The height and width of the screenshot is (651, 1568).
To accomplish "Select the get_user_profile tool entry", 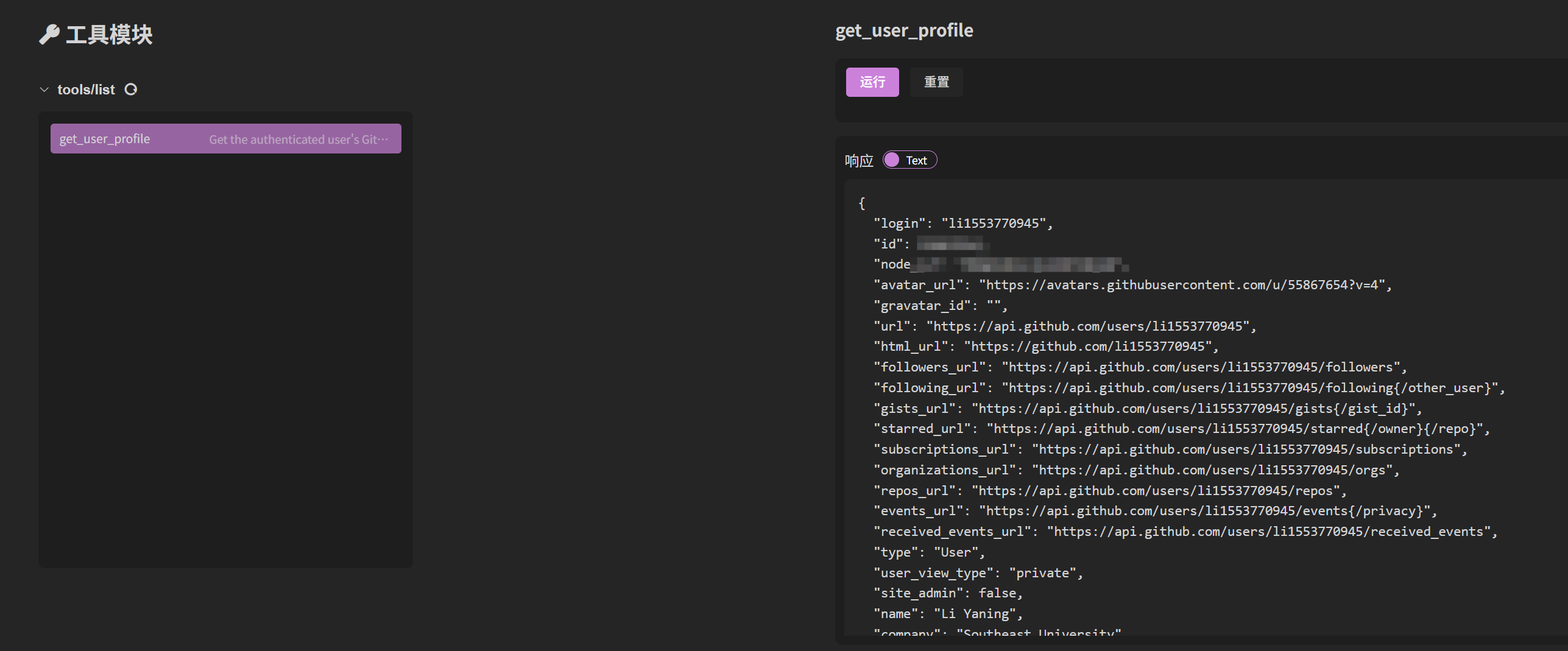I will [x=225, y=138].
